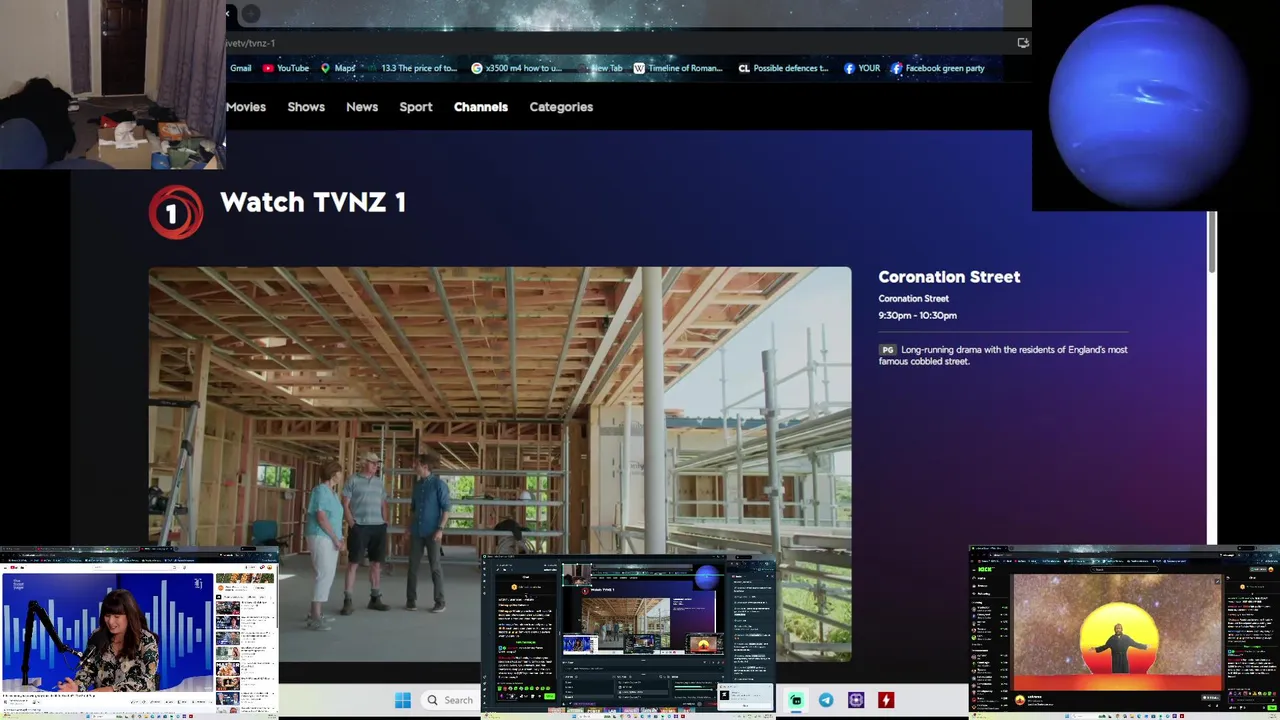Viewport: 1280px width, 720px height.
Task: Click the install app icon in address bar
Action: click(x=1022, y=43)
